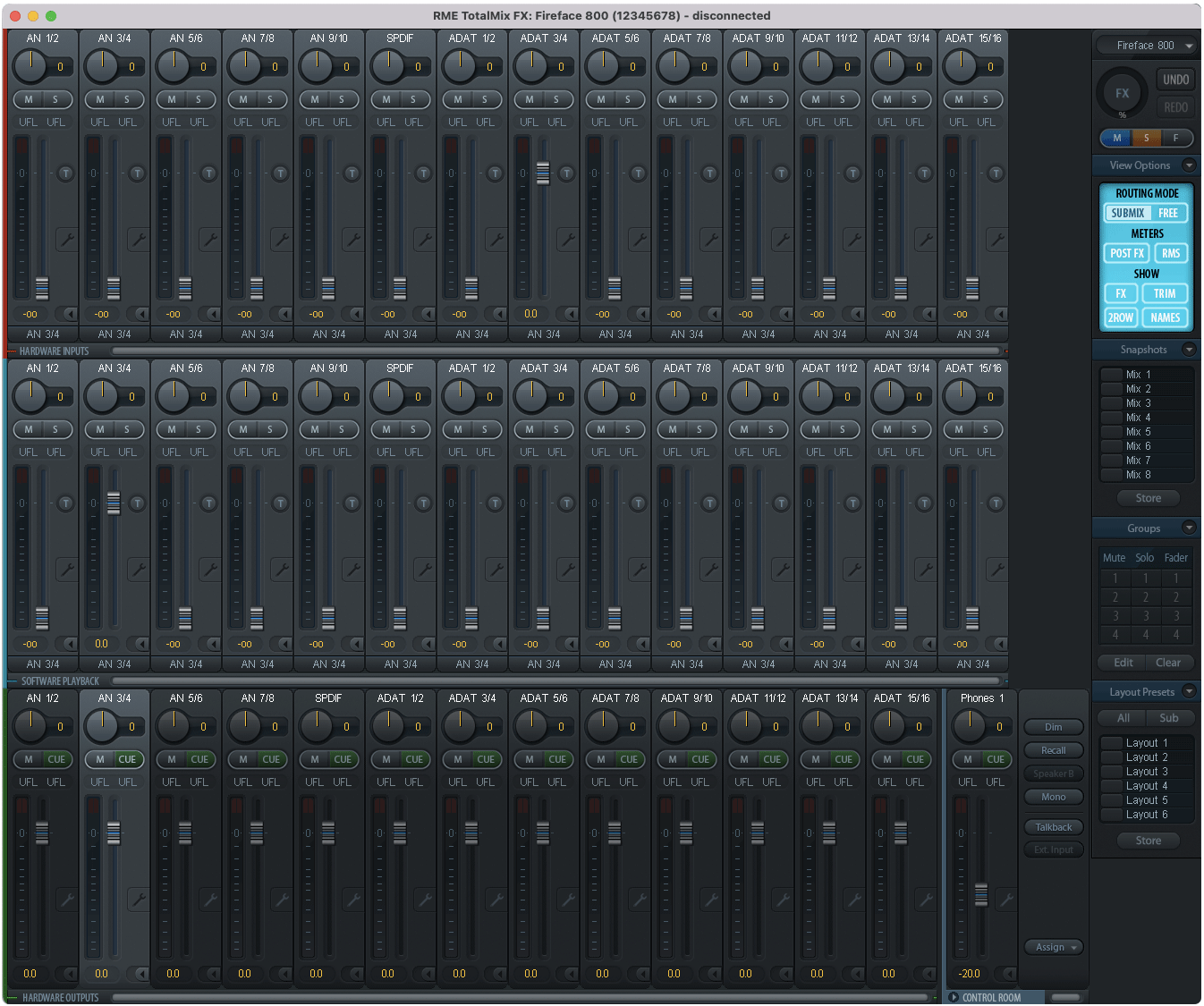Mute hardware input AN 1/2 with M
Screen dimensions: 1204x1006
tap(29, 99)
